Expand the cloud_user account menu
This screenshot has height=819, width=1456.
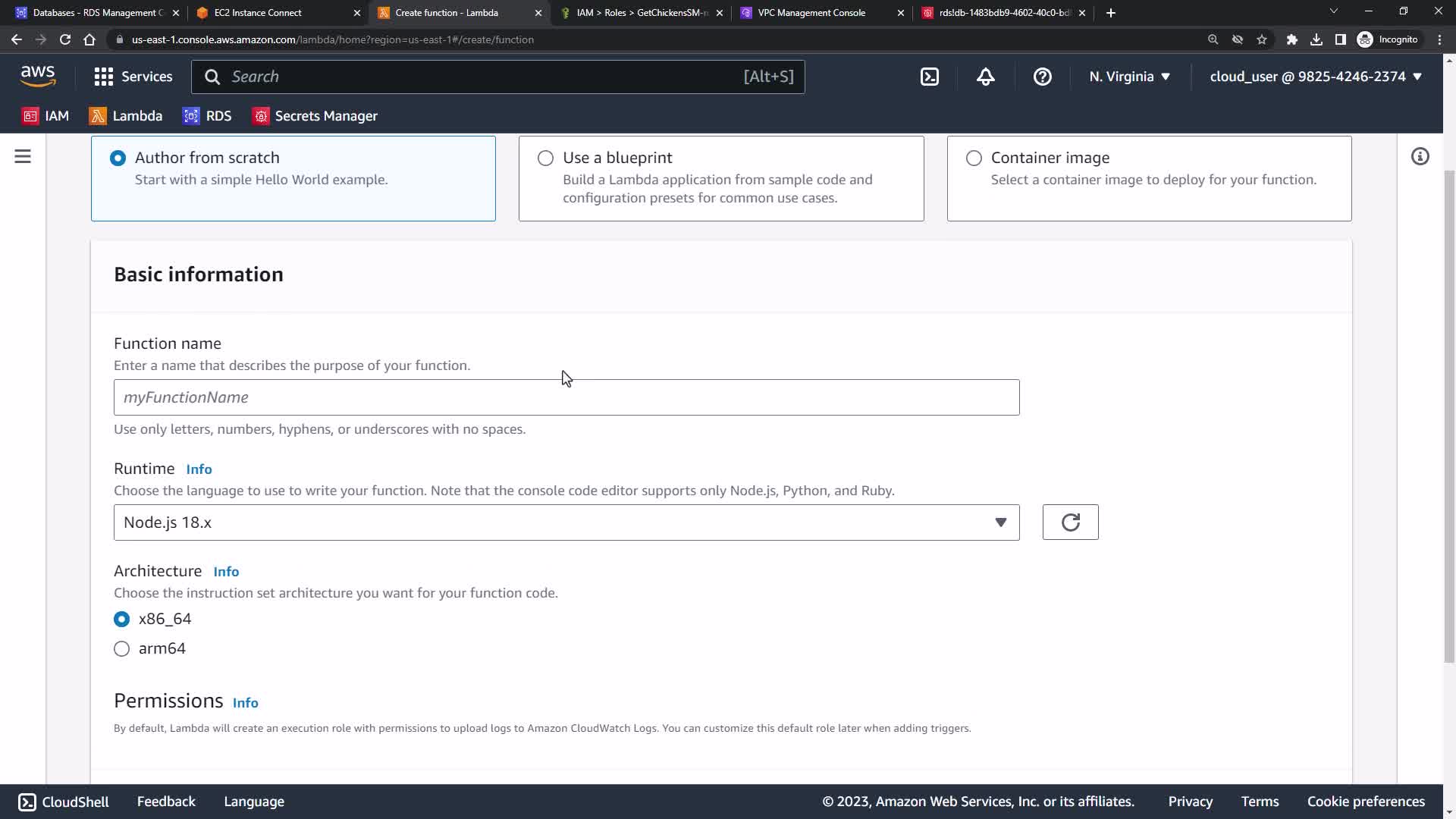tap(1315, 77)
